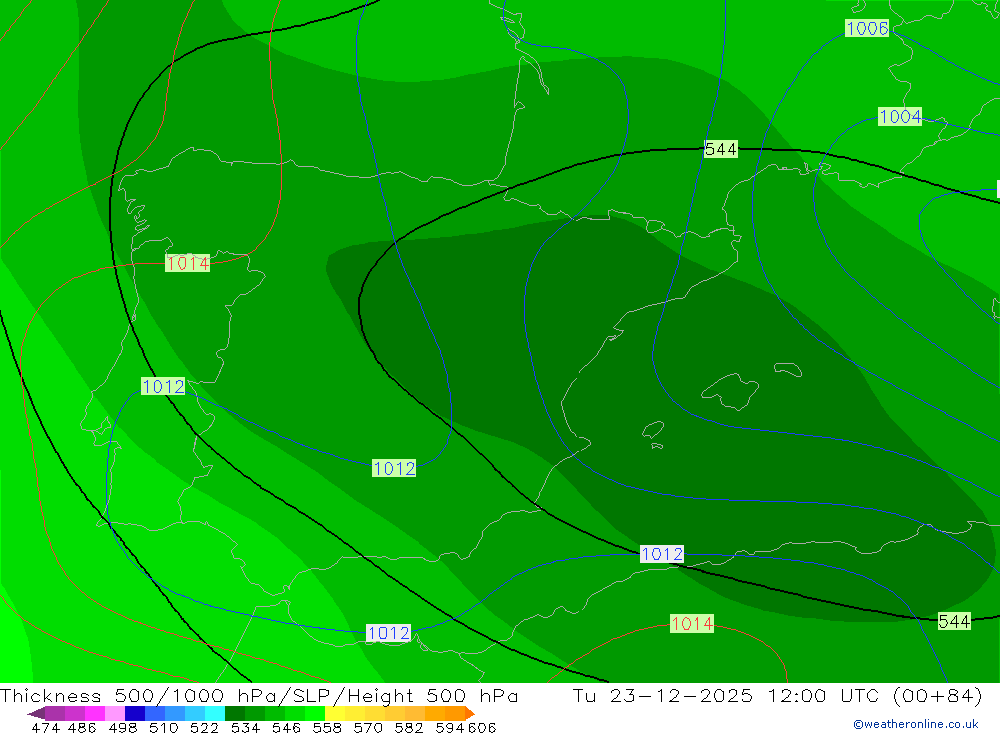Click legend value 474

point(45,727)
